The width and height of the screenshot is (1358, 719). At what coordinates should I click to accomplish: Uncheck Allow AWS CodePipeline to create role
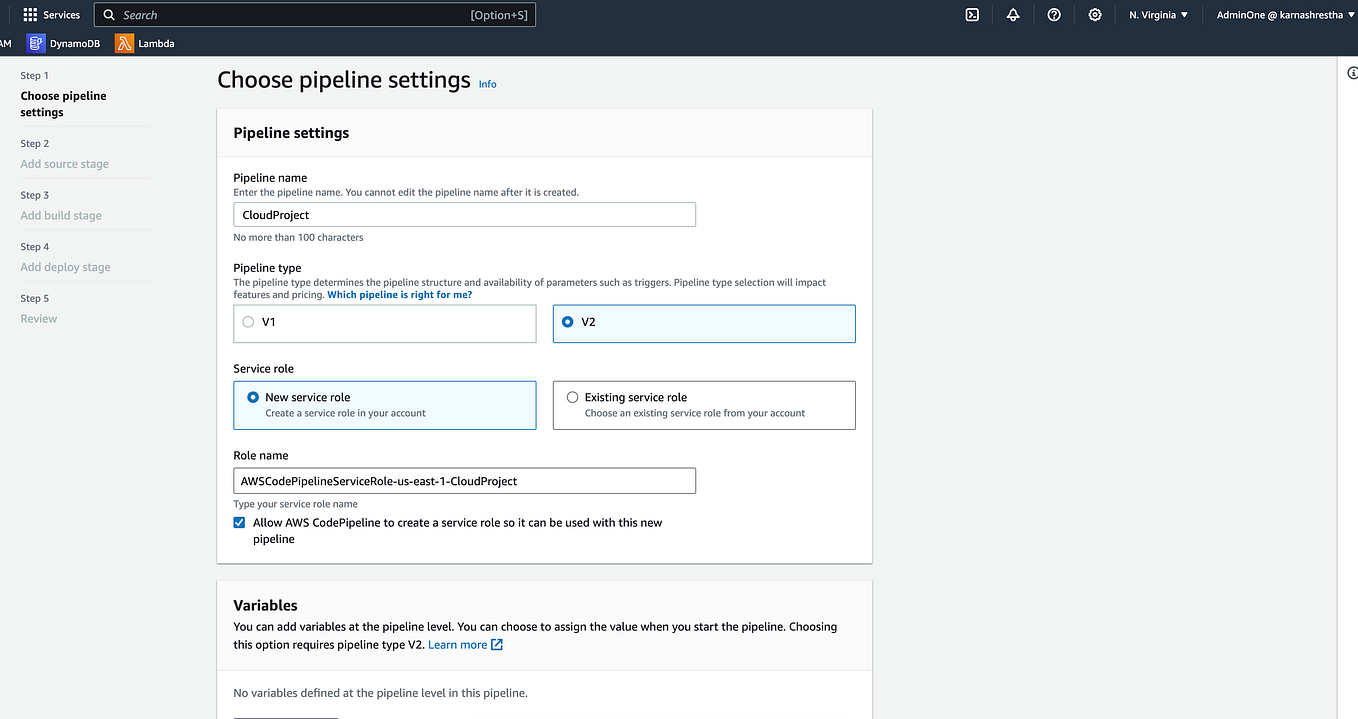pos(239,522)
